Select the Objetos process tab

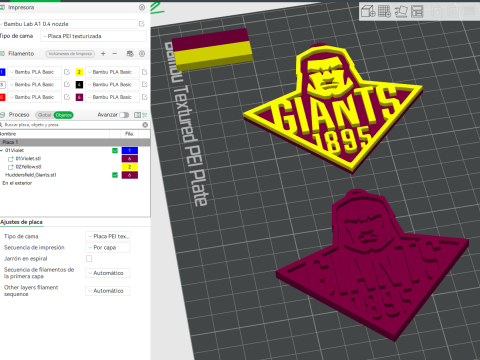(x=63, y=115)
